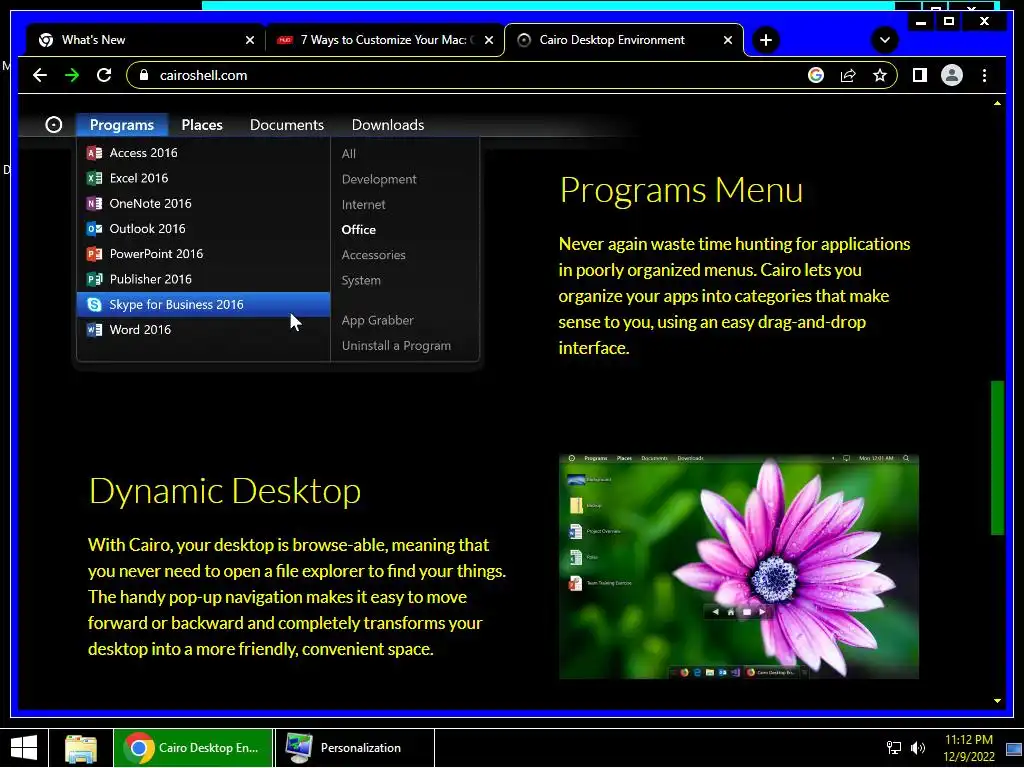The width and height of the screenshot is (1024, 768).
Task: Open the Chrome profile avatar
Action: (x=952, y=75)
